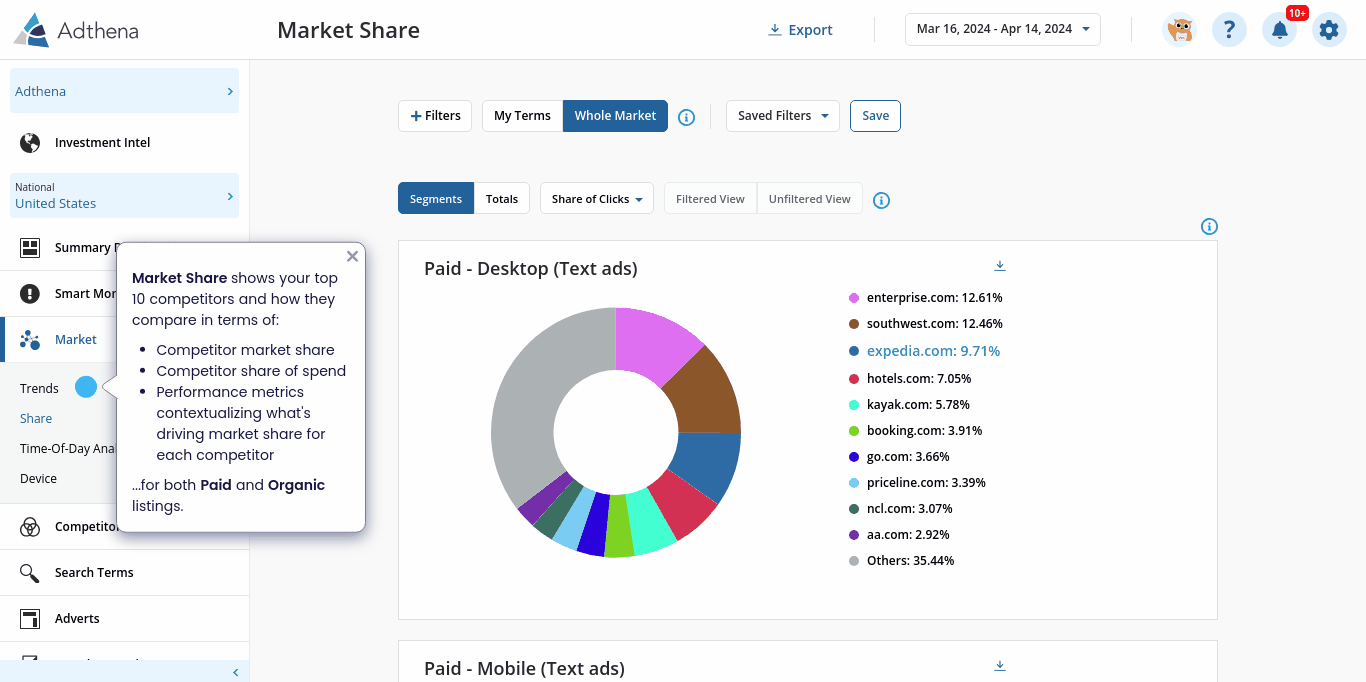Open the Saved Filters dropdown

click(x=783, y=116)
